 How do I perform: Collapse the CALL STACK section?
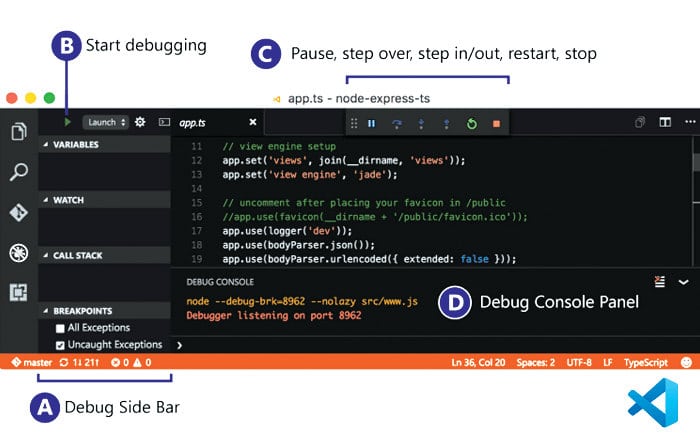tap(104, 255)
